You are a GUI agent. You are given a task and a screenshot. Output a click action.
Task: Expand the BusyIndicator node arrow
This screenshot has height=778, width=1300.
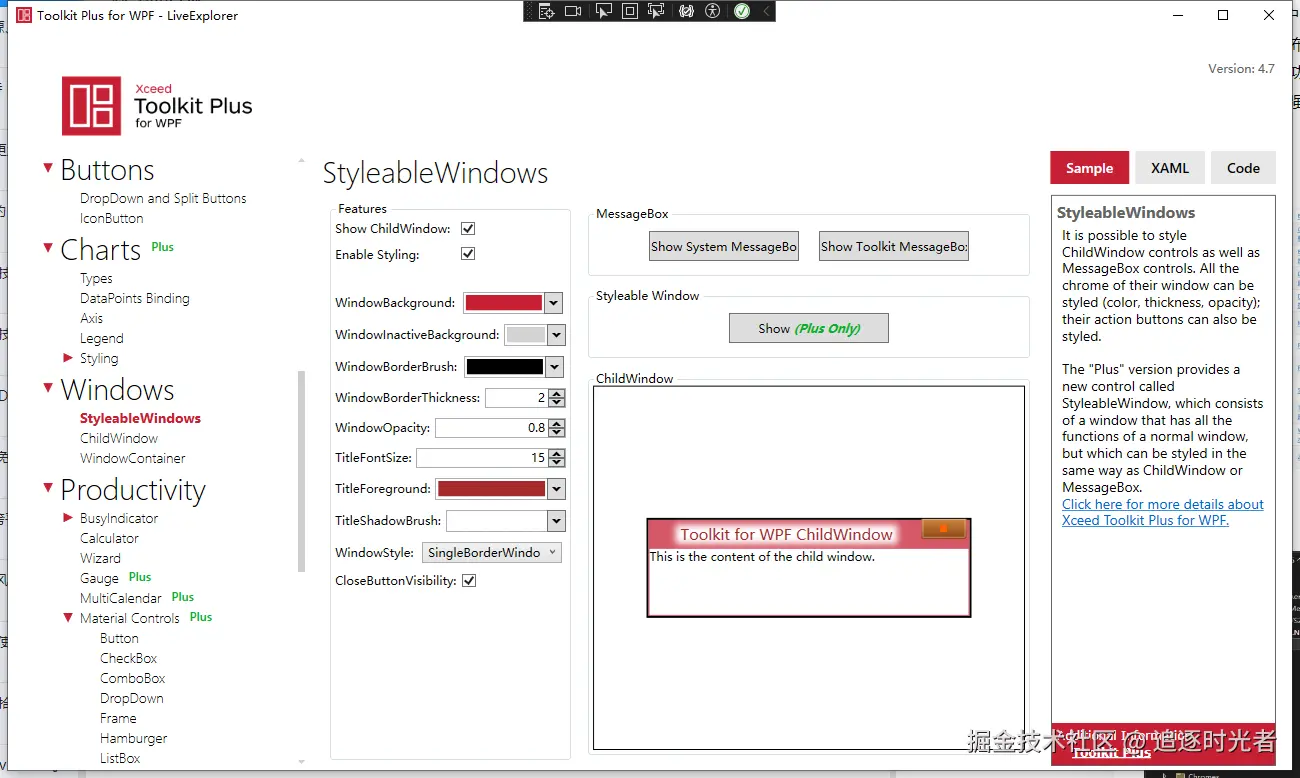click(68, 517)
